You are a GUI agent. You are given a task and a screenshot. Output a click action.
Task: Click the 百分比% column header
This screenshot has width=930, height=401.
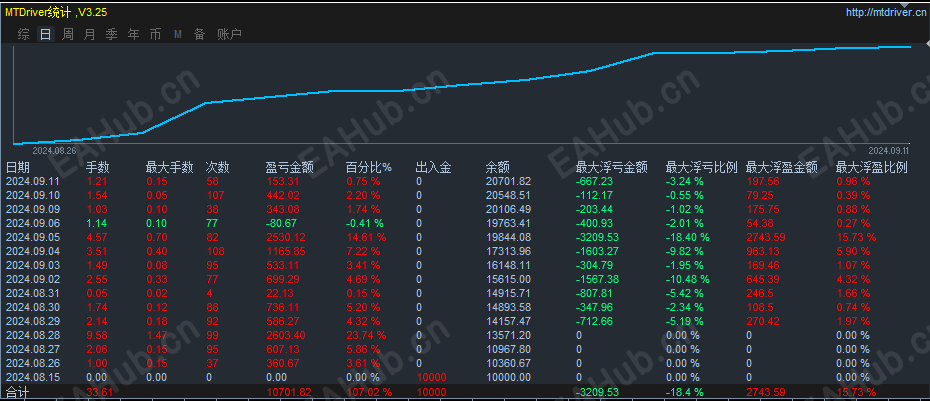coord(369,168)
